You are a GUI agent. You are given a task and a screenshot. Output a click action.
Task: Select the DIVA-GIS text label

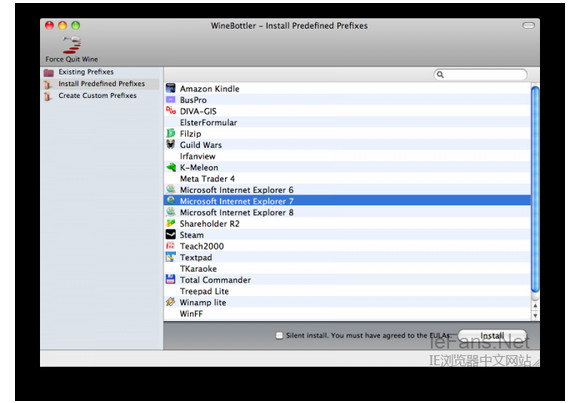198,111
